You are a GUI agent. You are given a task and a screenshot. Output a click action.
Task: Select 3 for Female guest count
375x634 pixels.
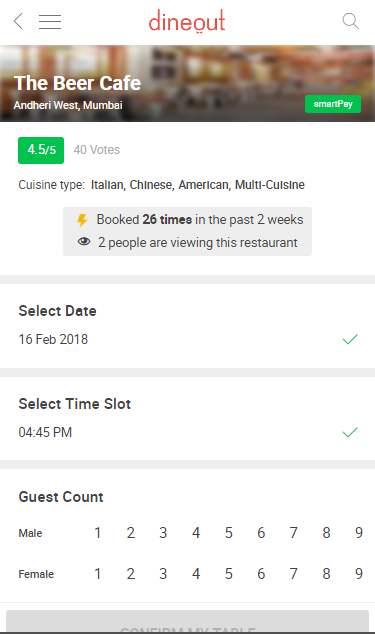[x=163, y=574]
